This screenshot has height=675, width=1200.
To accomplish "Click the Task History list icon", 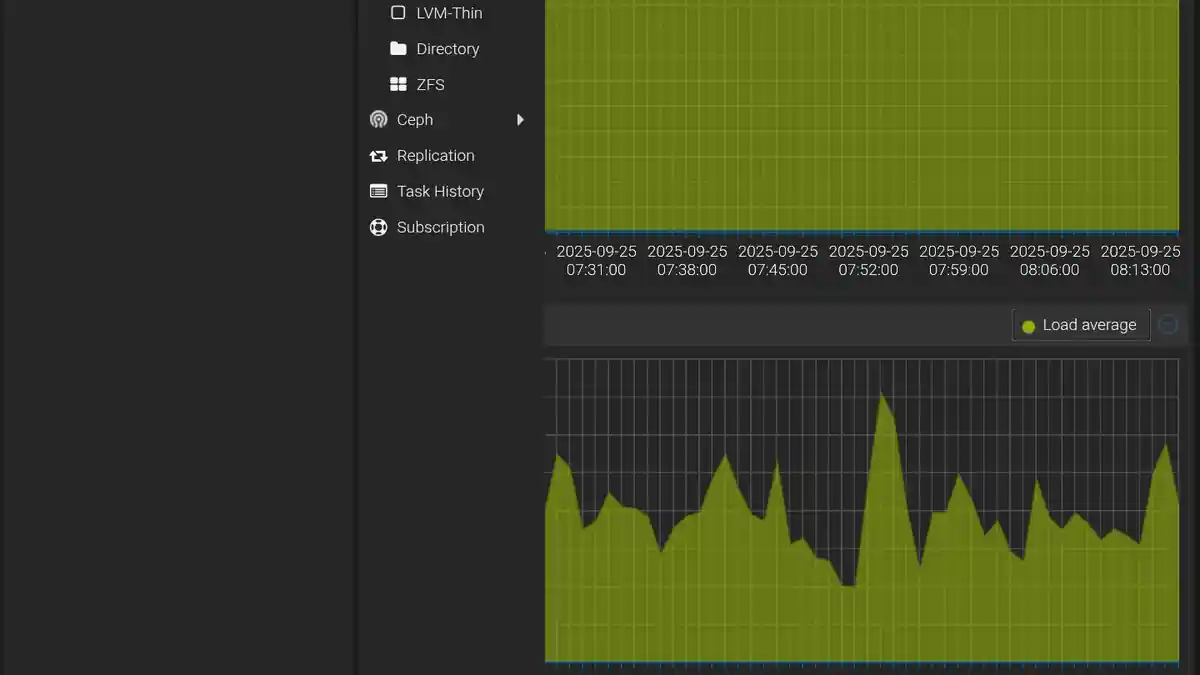I will click(378, 191).
